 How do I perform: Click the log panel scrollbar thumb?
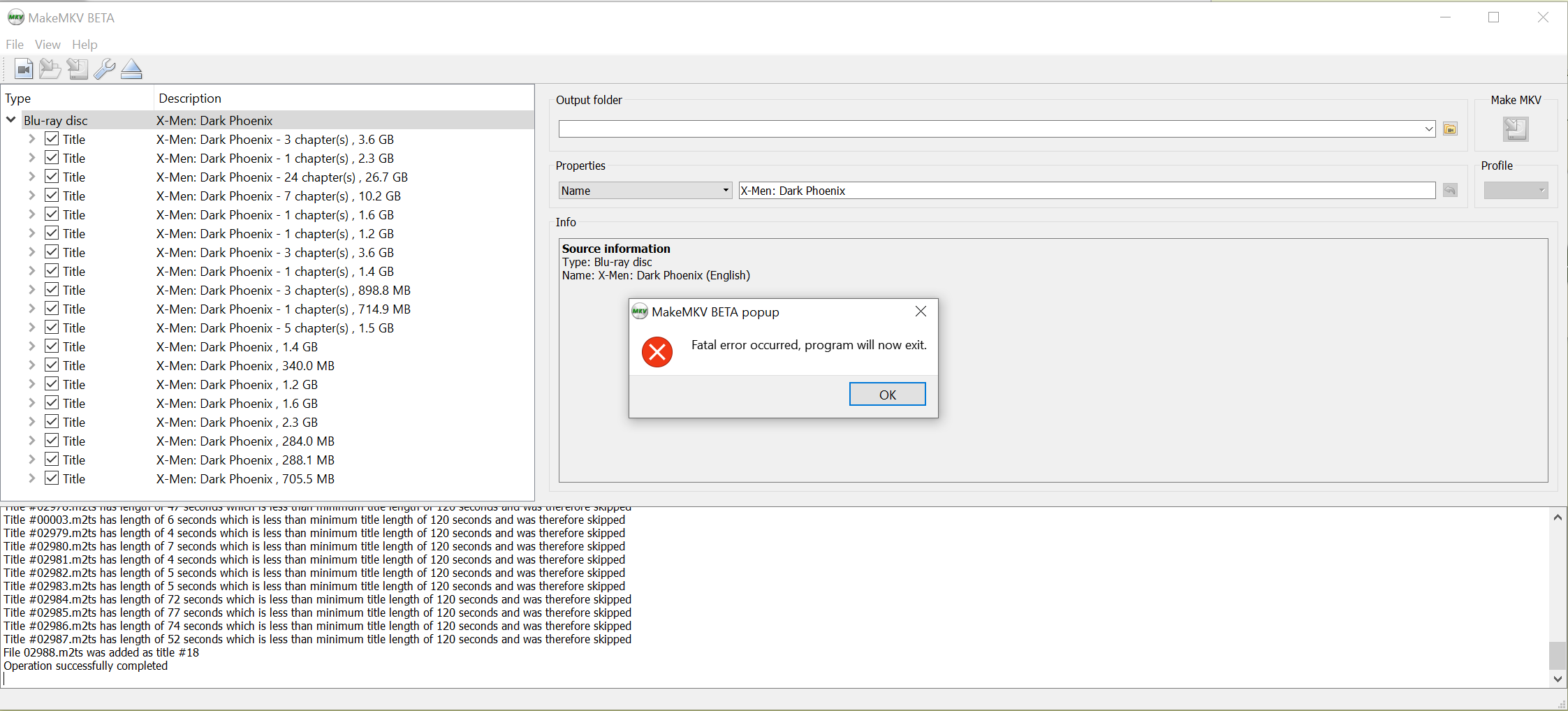point(1558,655)
